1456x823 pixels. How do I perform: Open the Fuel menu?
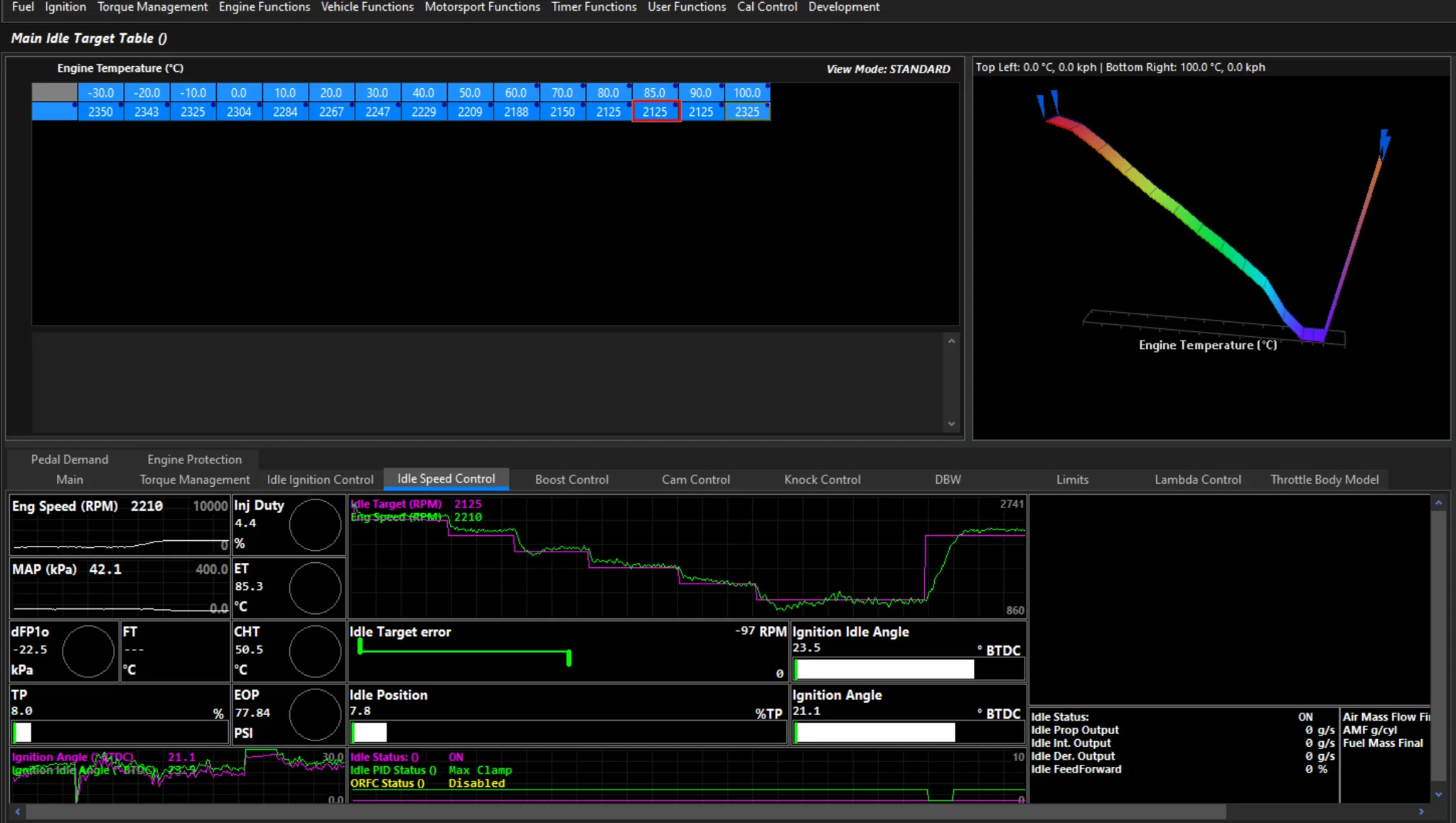click(23, 7)
